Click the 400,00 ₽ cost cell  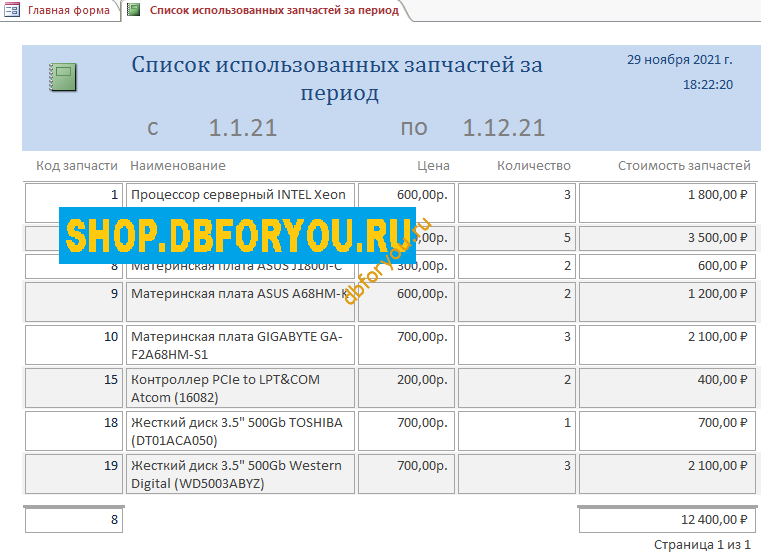pos(667,388)
